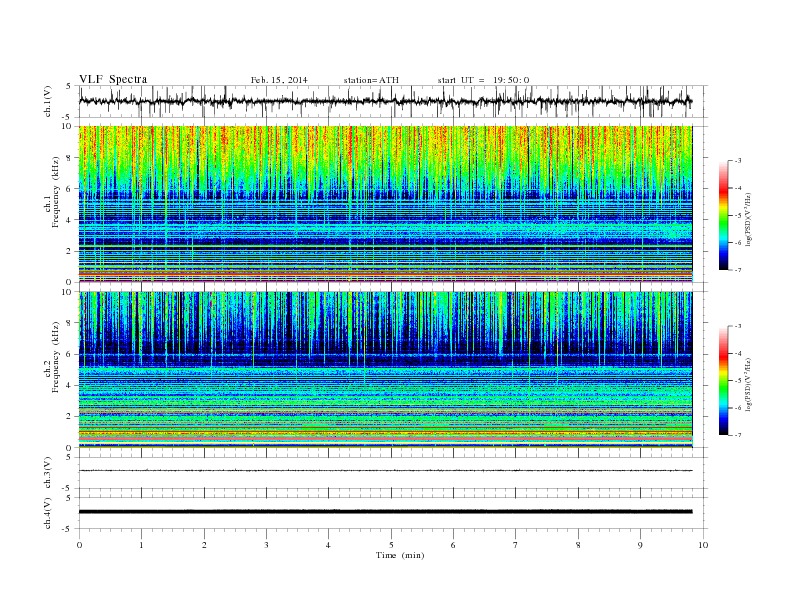Click the "ch.3(V)" axis label
Image resolution: width=792 pixels, height=612 pixels.
[48, 473]
